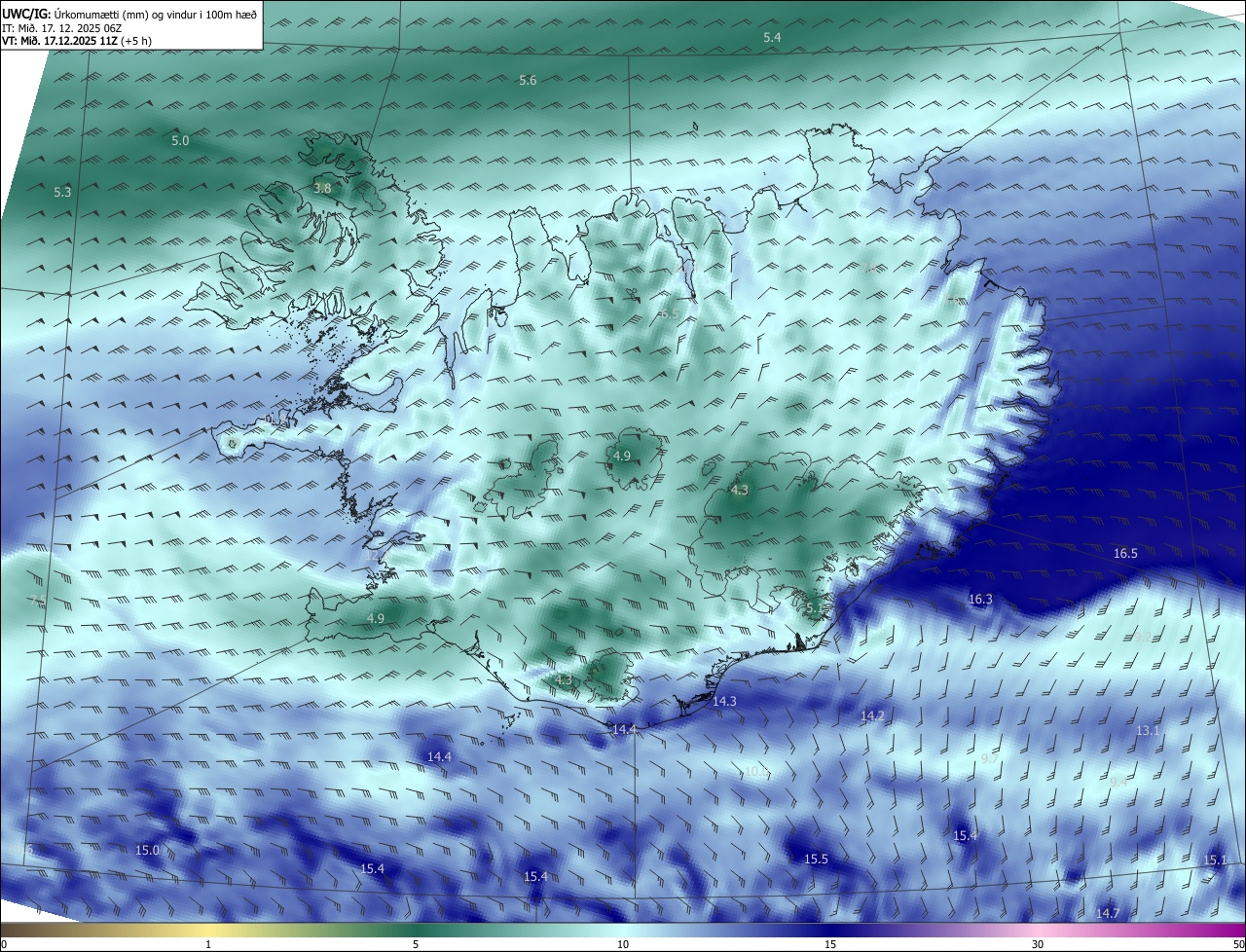Click the colour scale tick label '15'
Screen dimensions: 1246x952
click(830, 945)
